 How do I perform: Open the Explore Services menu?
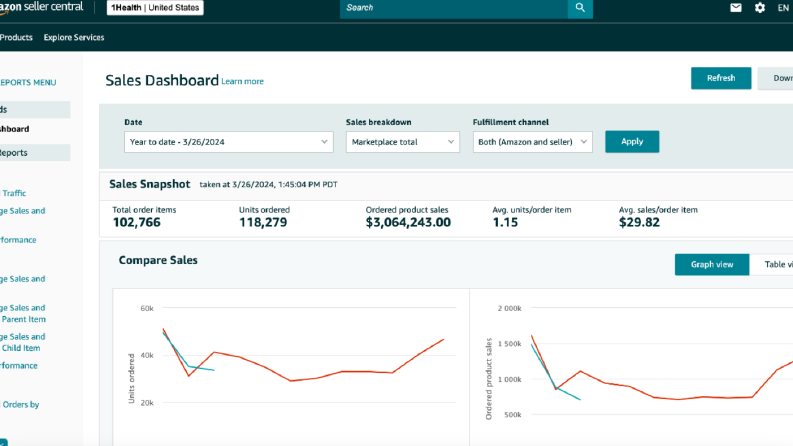(74, 37)
